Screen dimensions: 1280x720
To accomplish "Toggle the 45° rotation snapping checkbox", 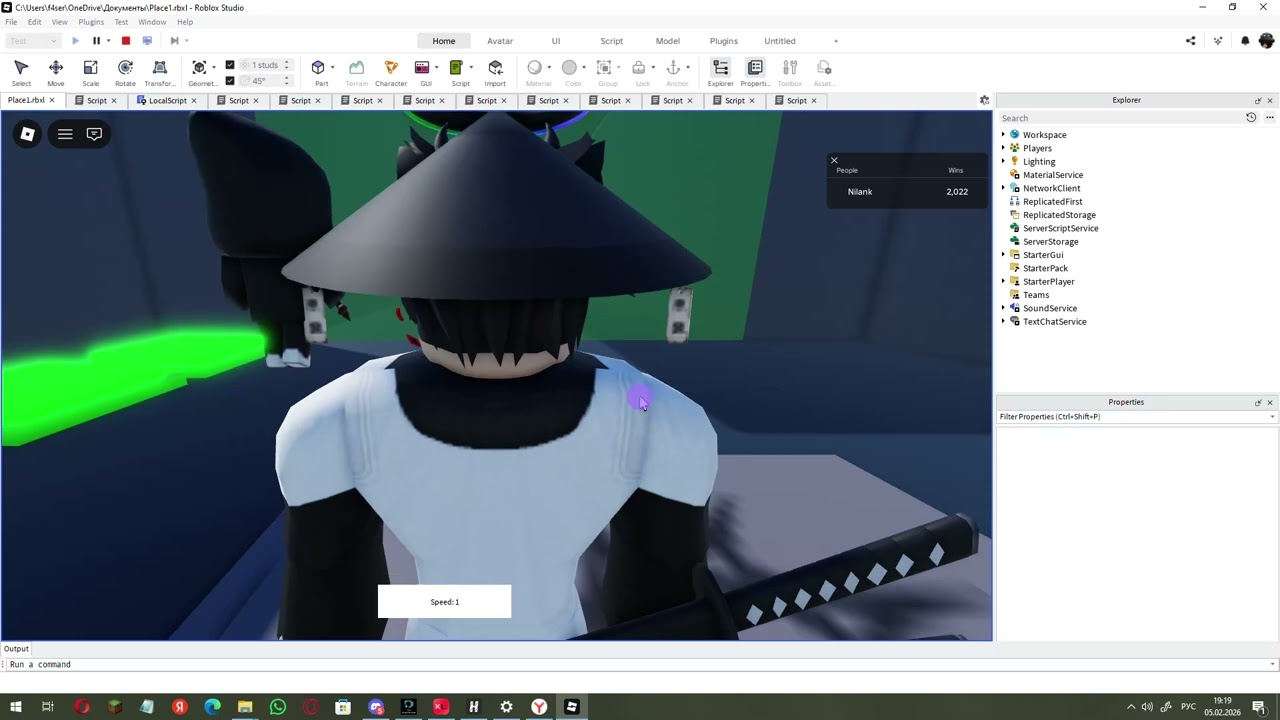I will tap(230, 81).
